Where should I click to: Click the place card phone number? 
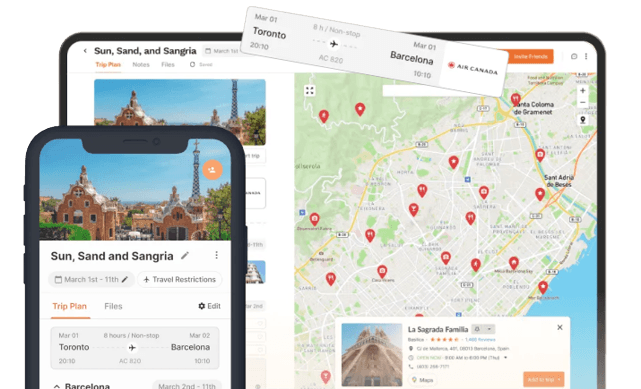pyautogui.click(x=433, y=367)
